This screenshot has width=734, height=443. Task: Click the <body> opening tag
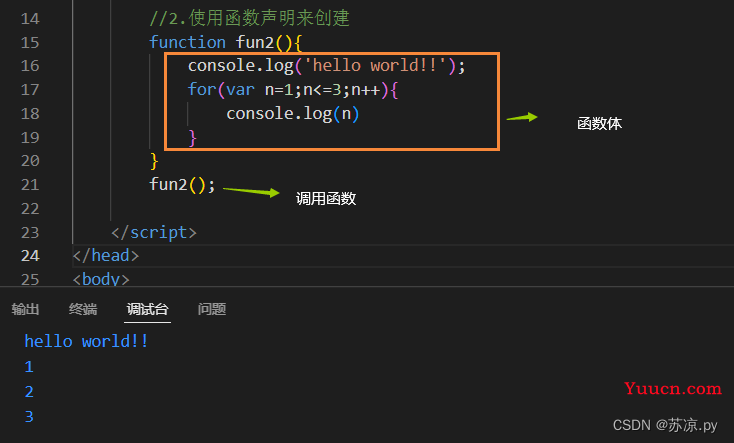pyautogui.click(x=101, y=279)
